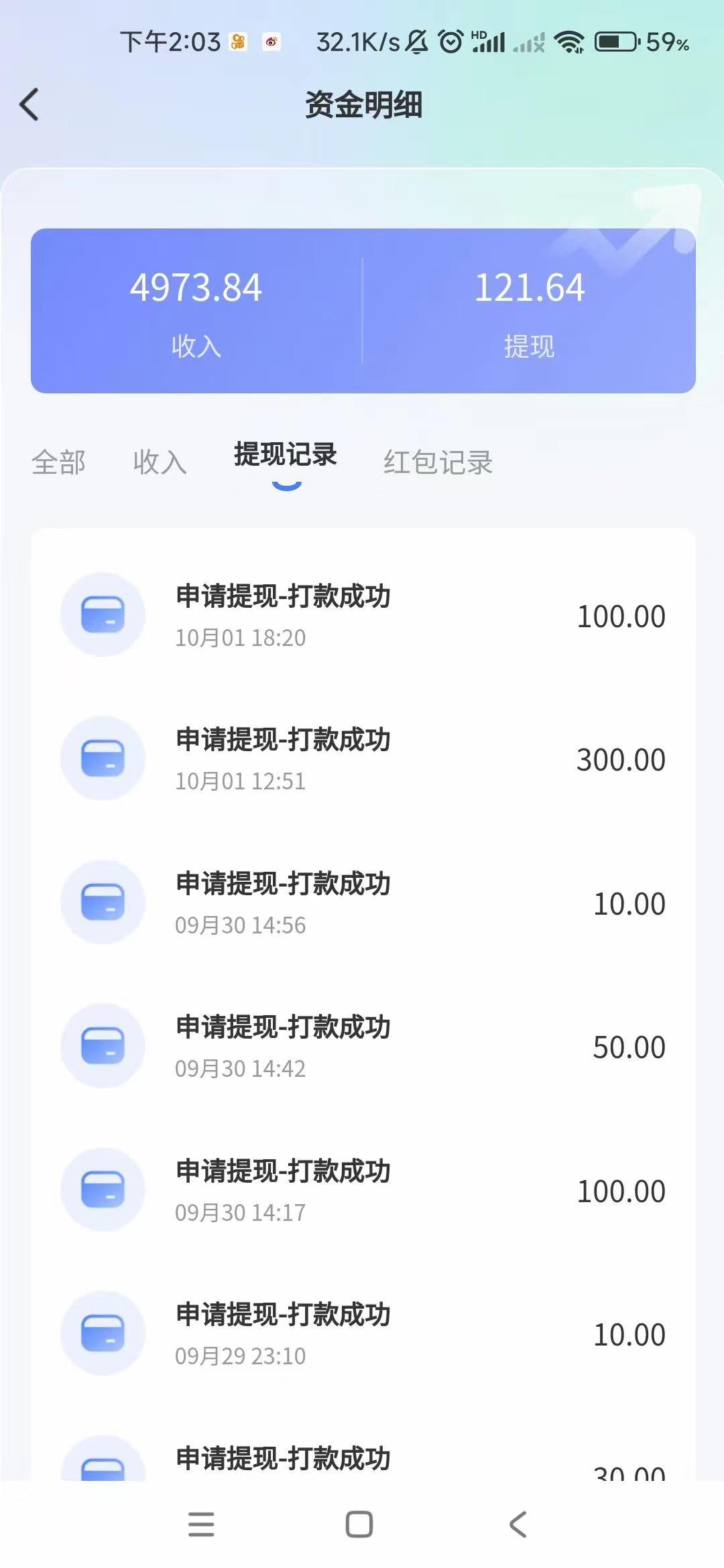Tap card icon for 09月30 14:56 withdrawal
This screenshot has height=1568, width=724.
pos(103,902)
